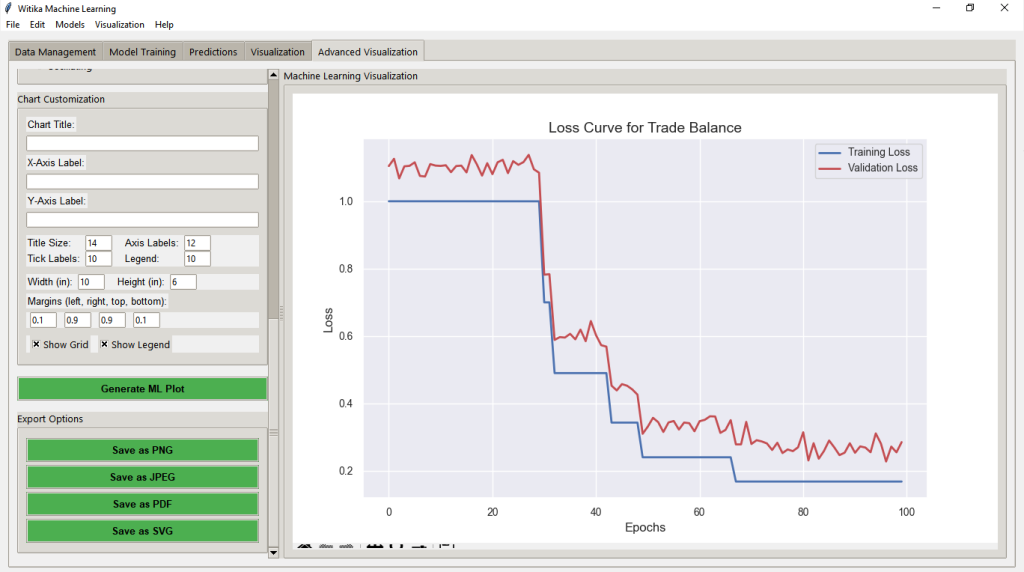Click the Tick Labels size field
Image resolution: width=1024 pixels, height=572 pixels.
(98, 259)
